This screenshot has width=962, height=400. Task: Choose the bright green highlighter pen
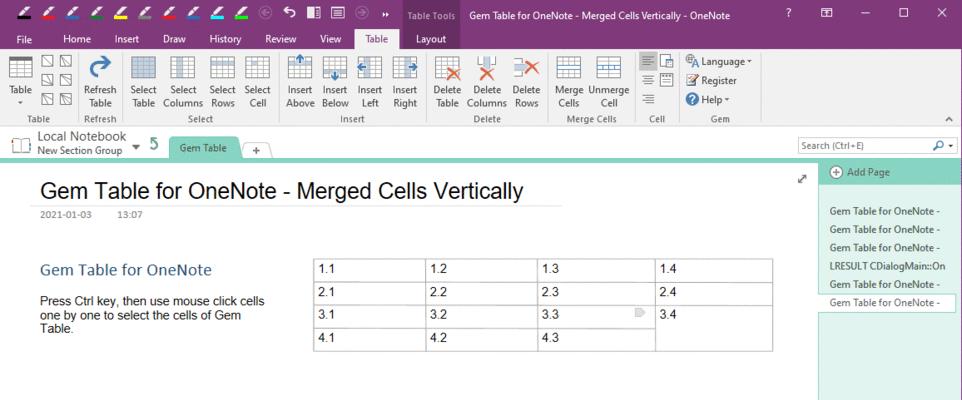[241, 13]
